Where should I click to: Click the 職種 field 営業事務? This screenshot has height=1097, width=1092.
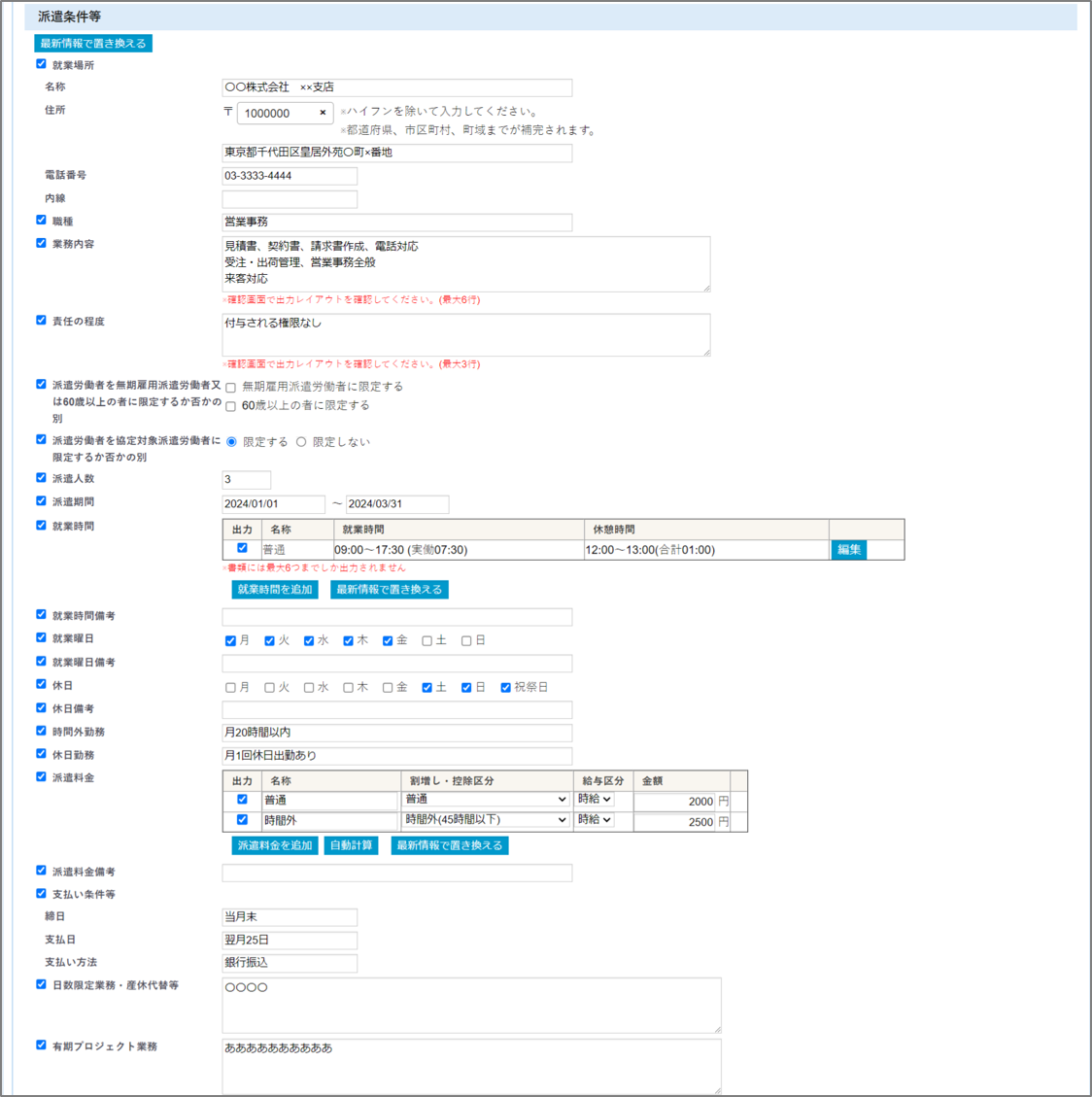pyautogui.click(x=396, y=222)
